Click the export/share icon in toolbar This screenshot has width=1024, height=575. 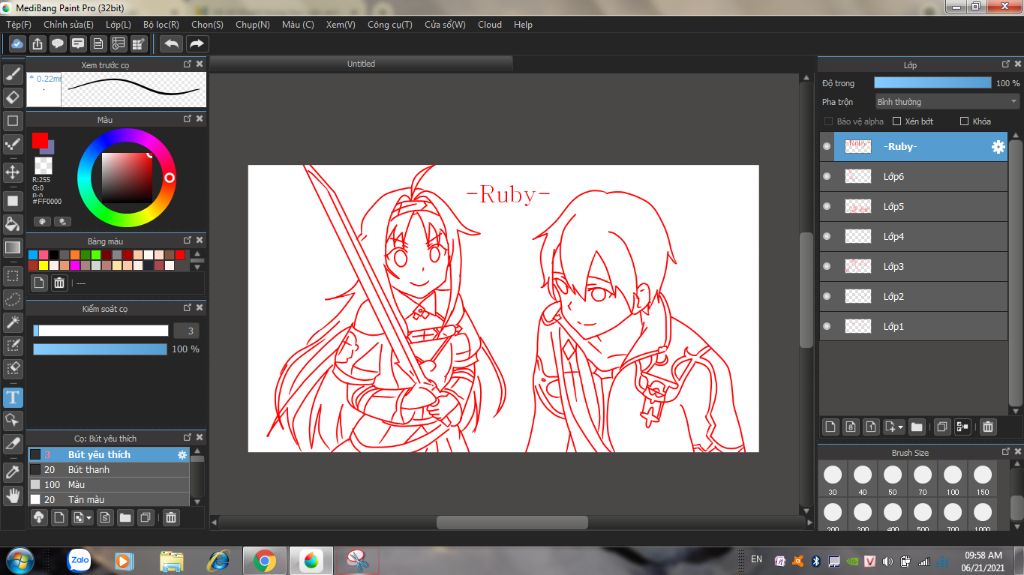pyautogui.click(x=37, y=44)
